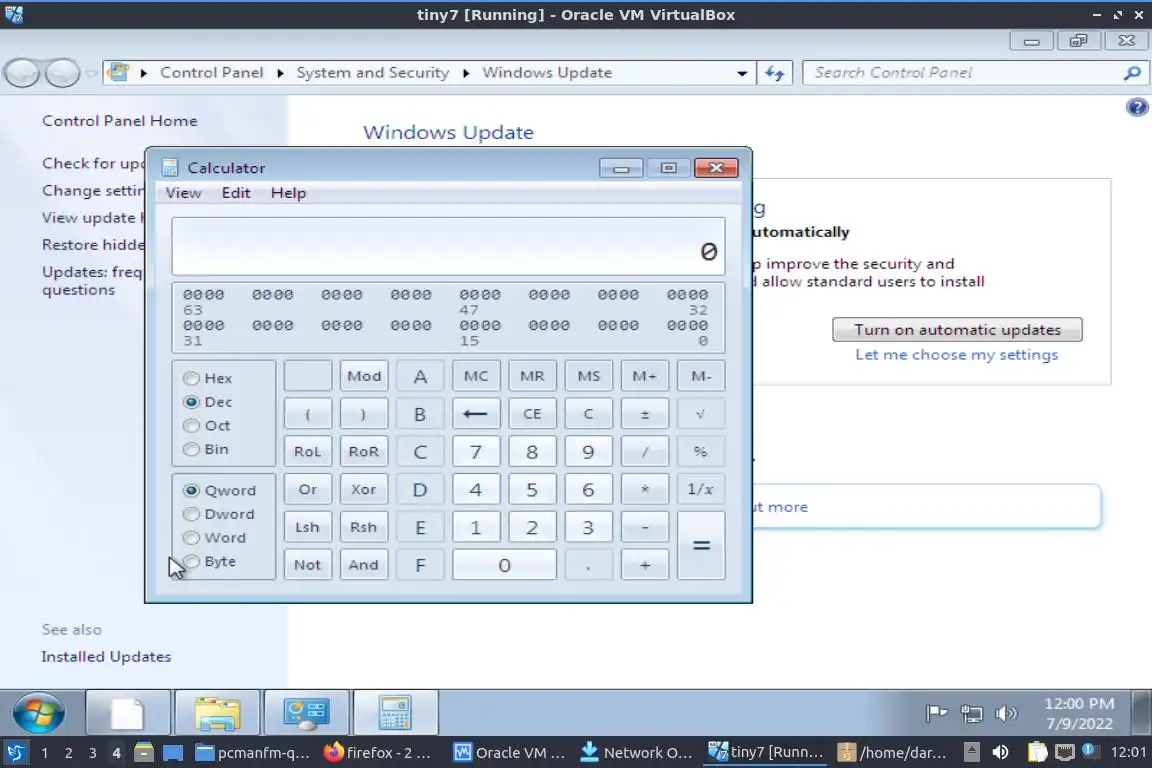This screenshot has height=768, width=1152.
Task: Click the square root calculator key
Action: [700, 414]
